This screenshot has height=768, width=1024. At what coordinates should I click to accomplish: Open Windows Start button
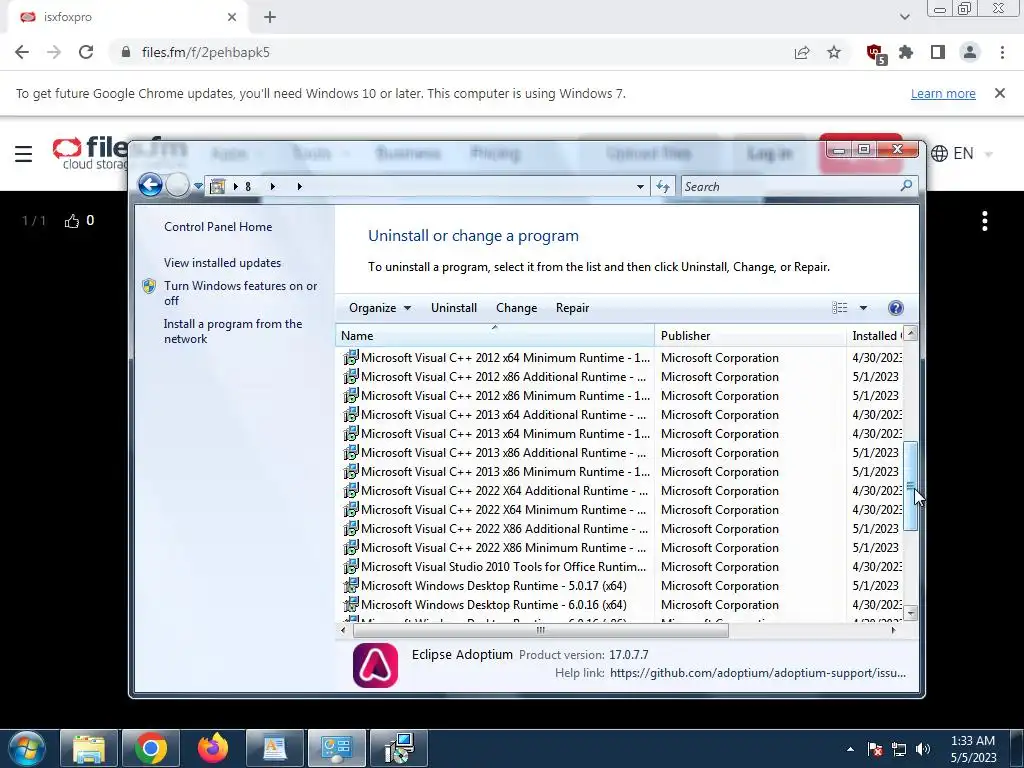click(27, 748)
